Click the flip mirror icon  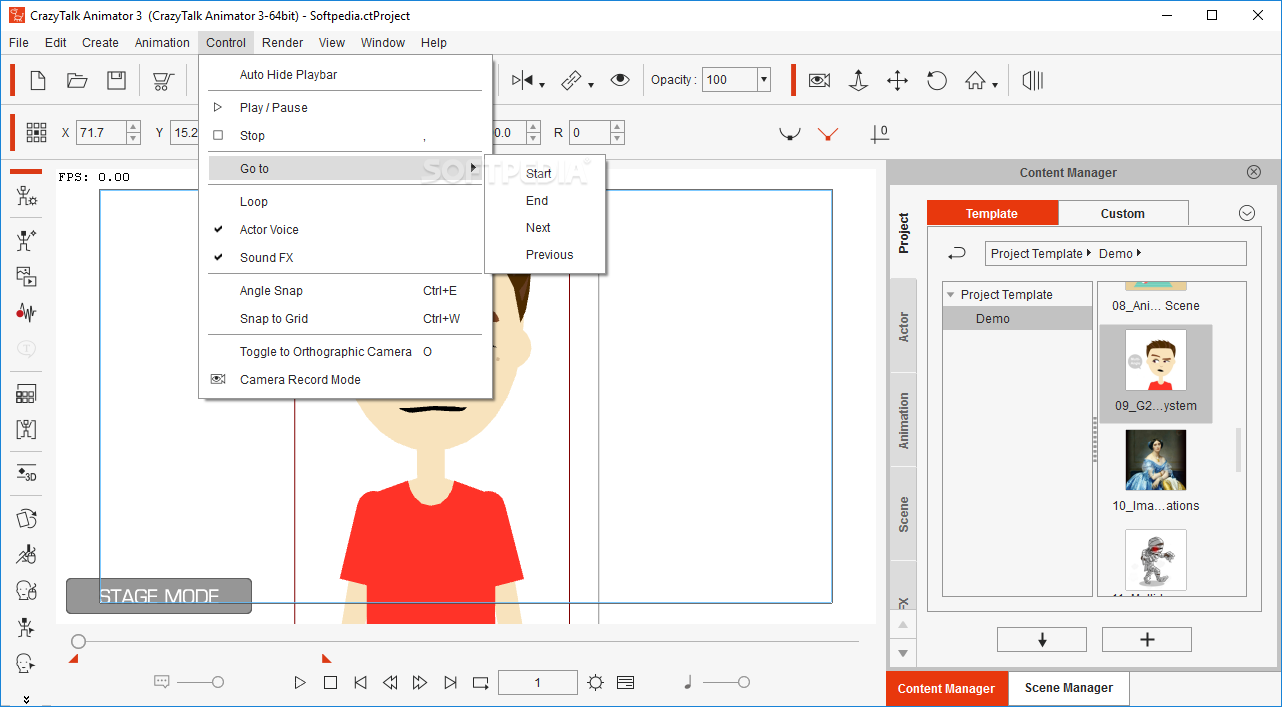[523, 80]
